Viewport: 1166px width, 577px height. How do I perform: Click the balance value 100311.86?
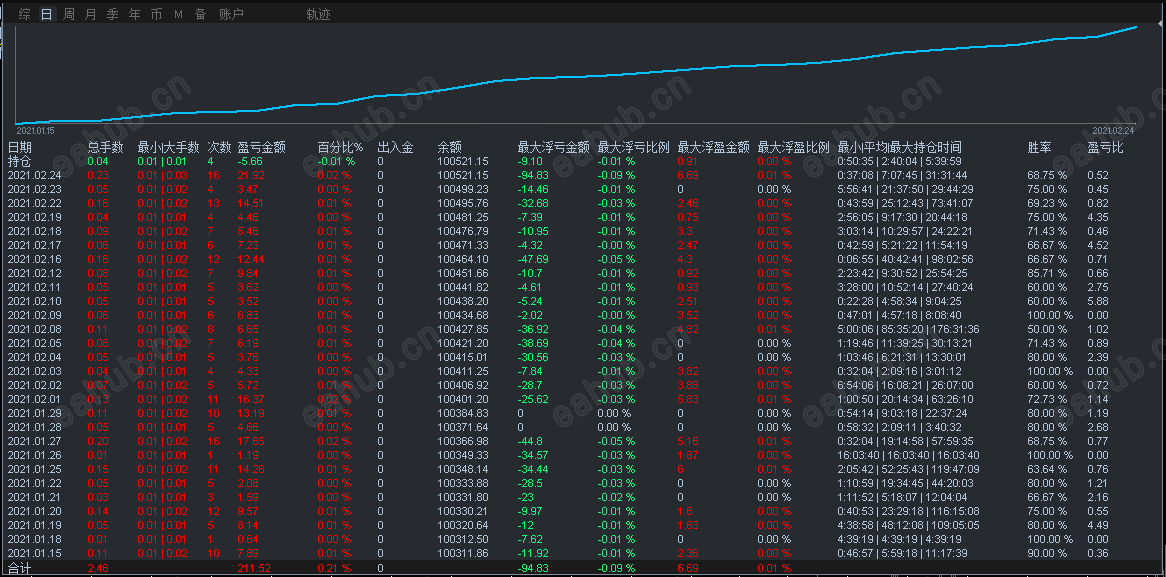pos(463,553)
